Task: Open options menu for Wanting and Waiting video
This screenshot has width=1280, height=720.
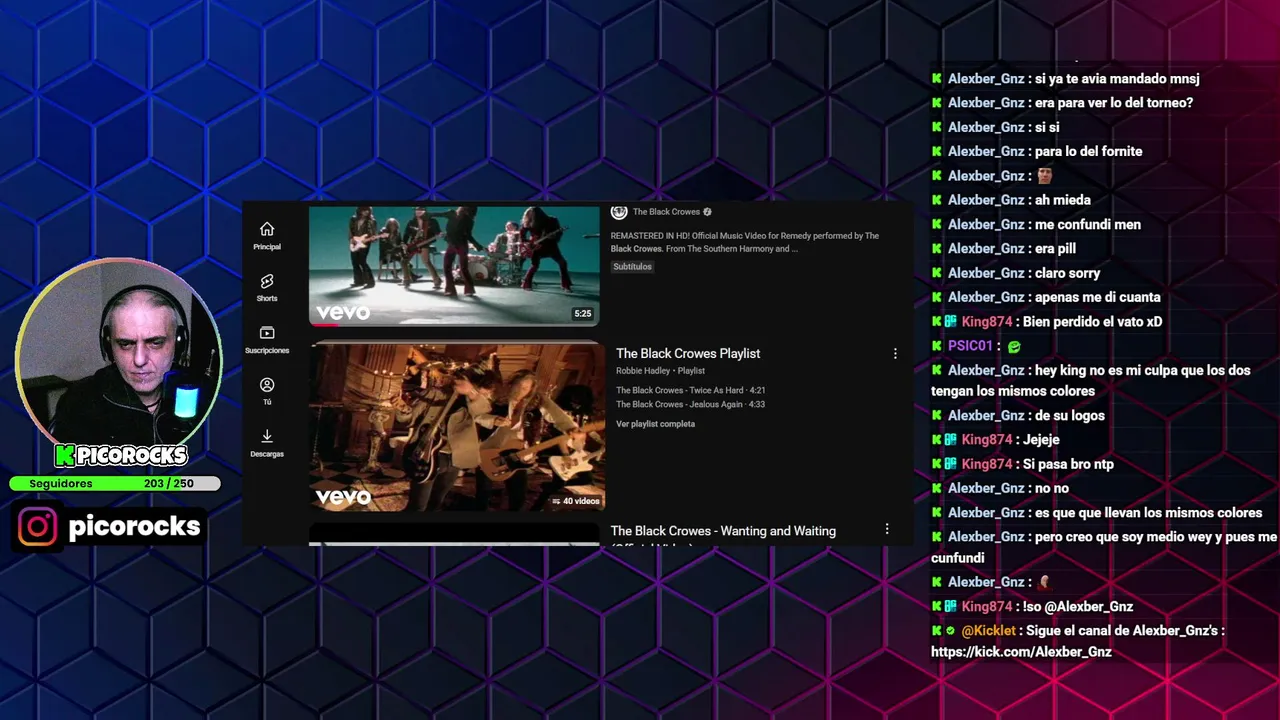Action: tap(887, 529)
